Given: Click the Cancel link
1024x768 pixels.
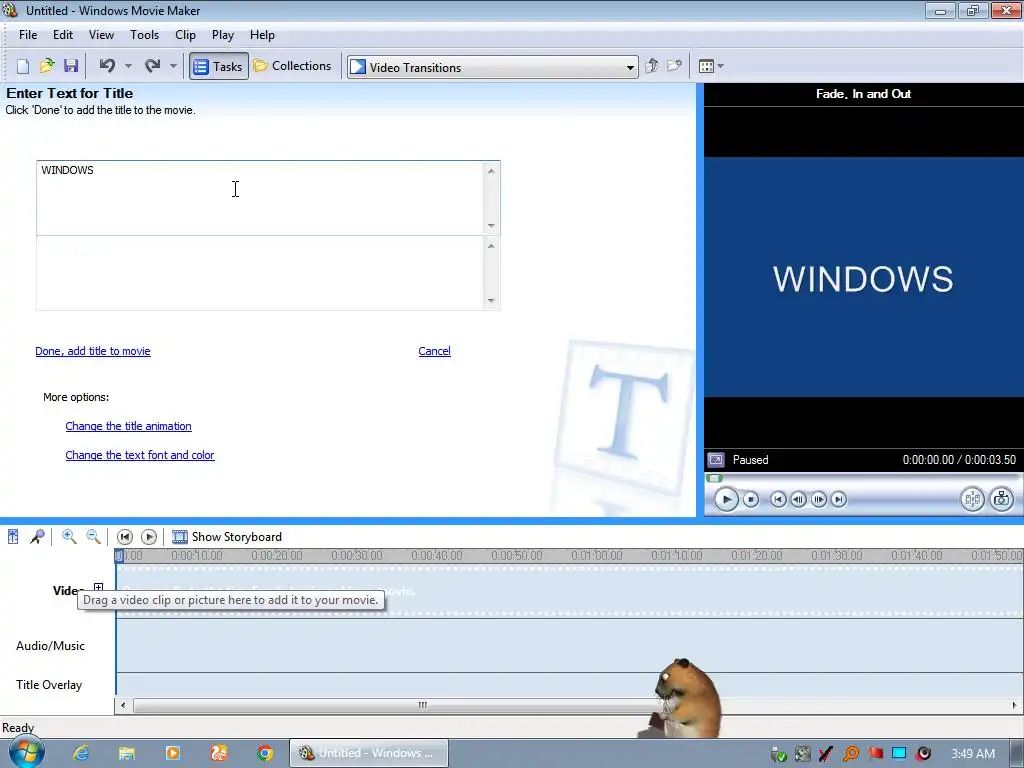Looking at the screenshot, I should coord(434,351).
